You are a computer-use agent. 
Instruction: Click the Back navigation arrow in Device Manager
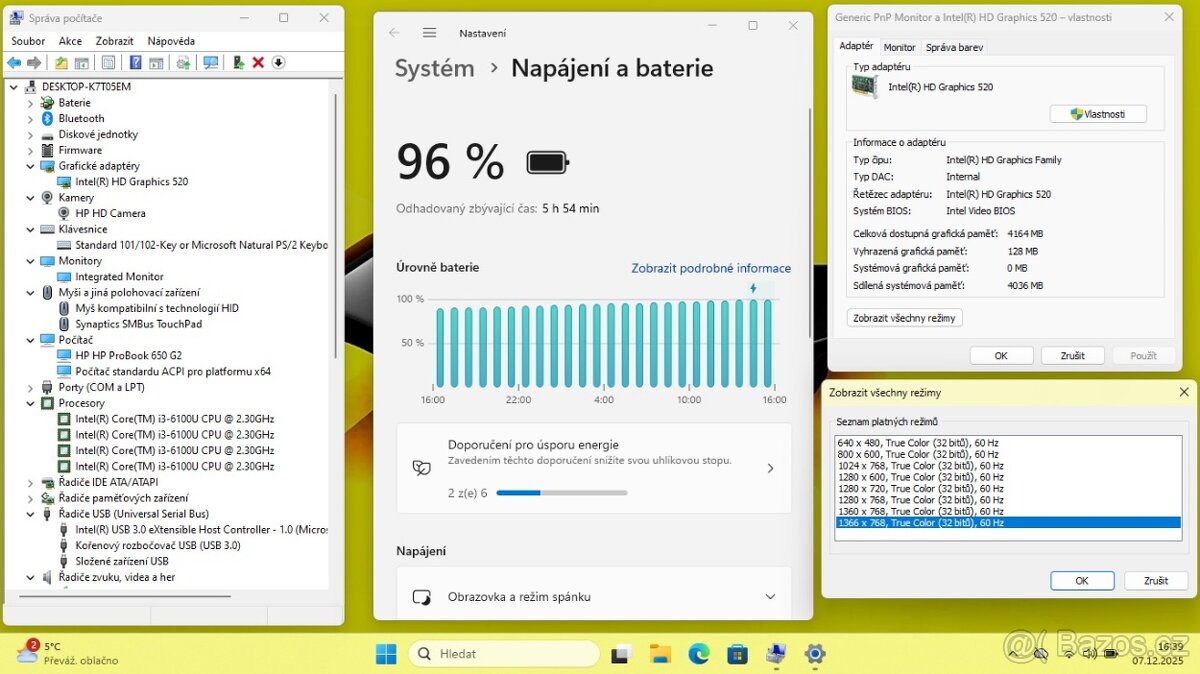(14, 62)
